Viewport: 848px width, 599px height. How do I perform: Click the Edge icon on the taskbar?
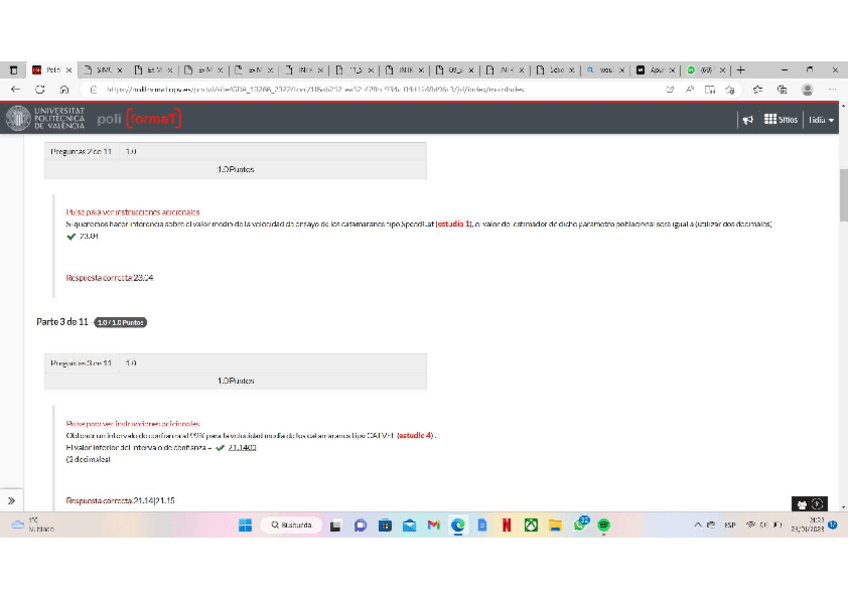click(458, 525)
